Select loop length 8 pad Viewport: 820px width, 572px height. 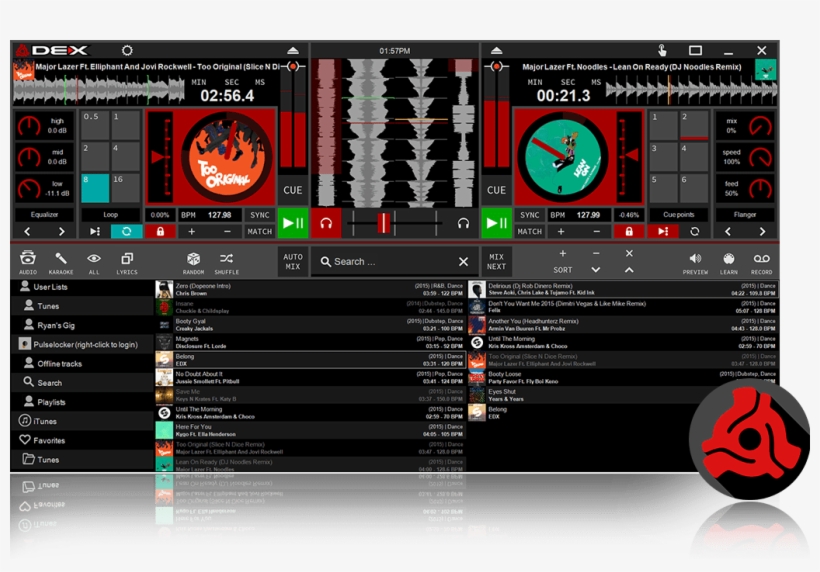95,188
